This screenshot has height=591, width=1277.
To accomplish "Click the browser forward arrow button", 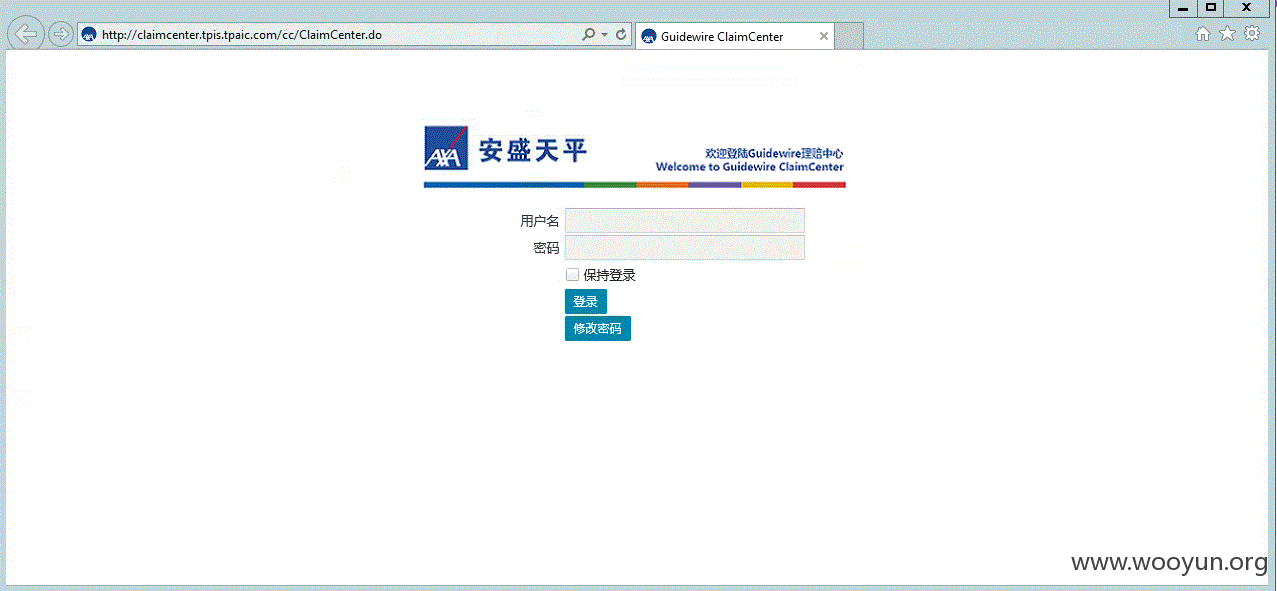I will tap(60, 35).
